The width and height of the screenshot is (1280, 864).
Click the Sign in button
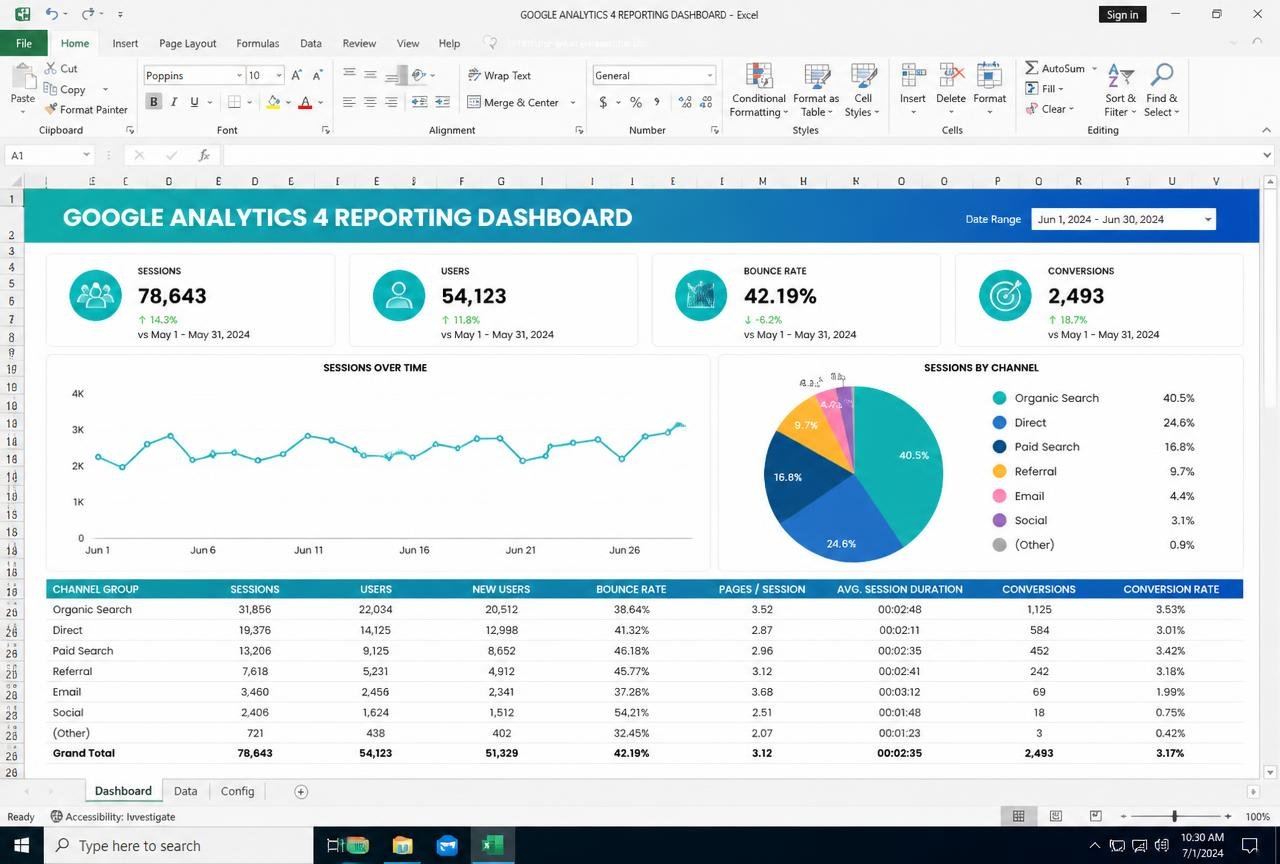pos(1122,14)
